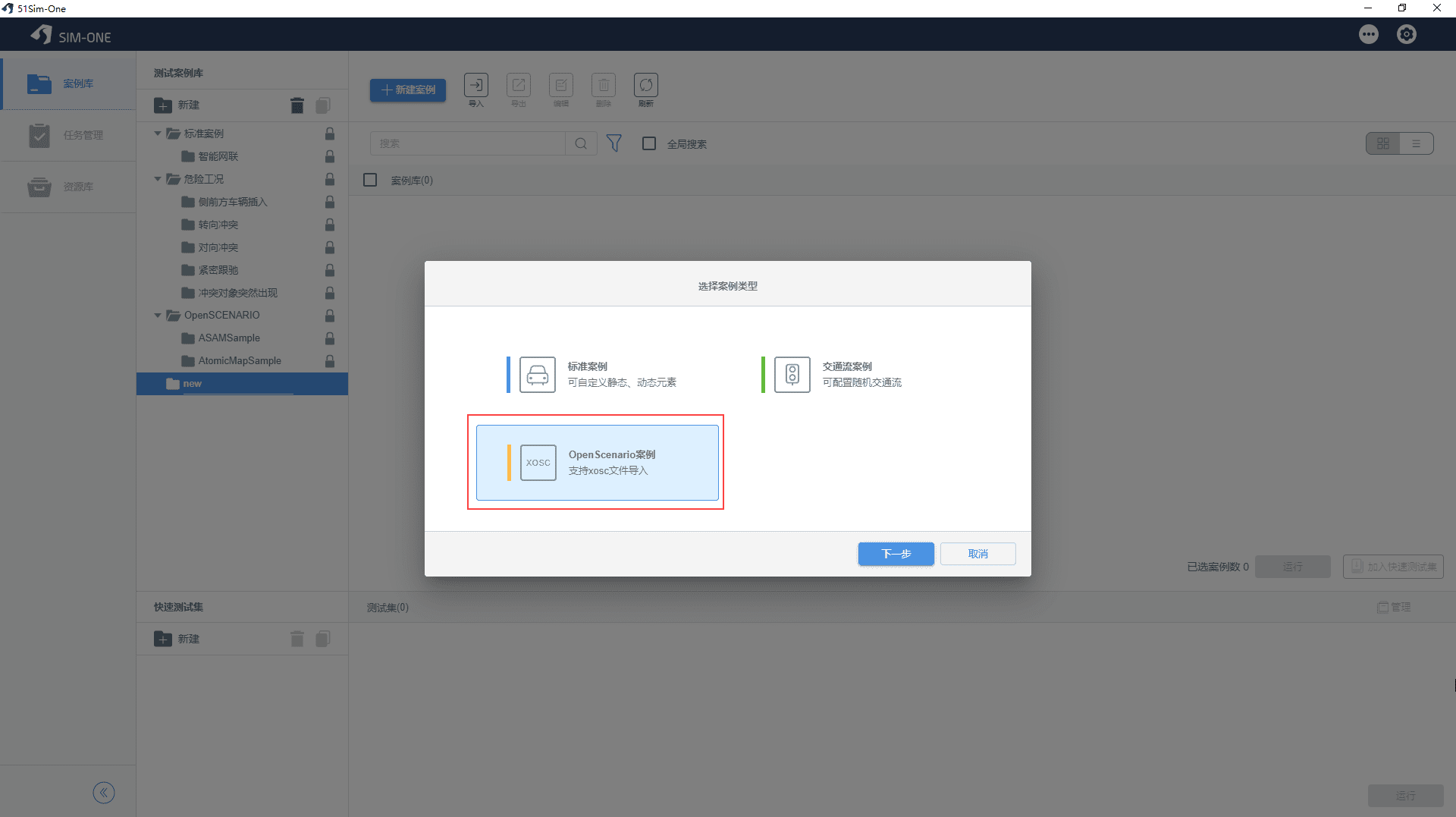
Task: Click lock icon beside 危险工况
Action: 330,179
